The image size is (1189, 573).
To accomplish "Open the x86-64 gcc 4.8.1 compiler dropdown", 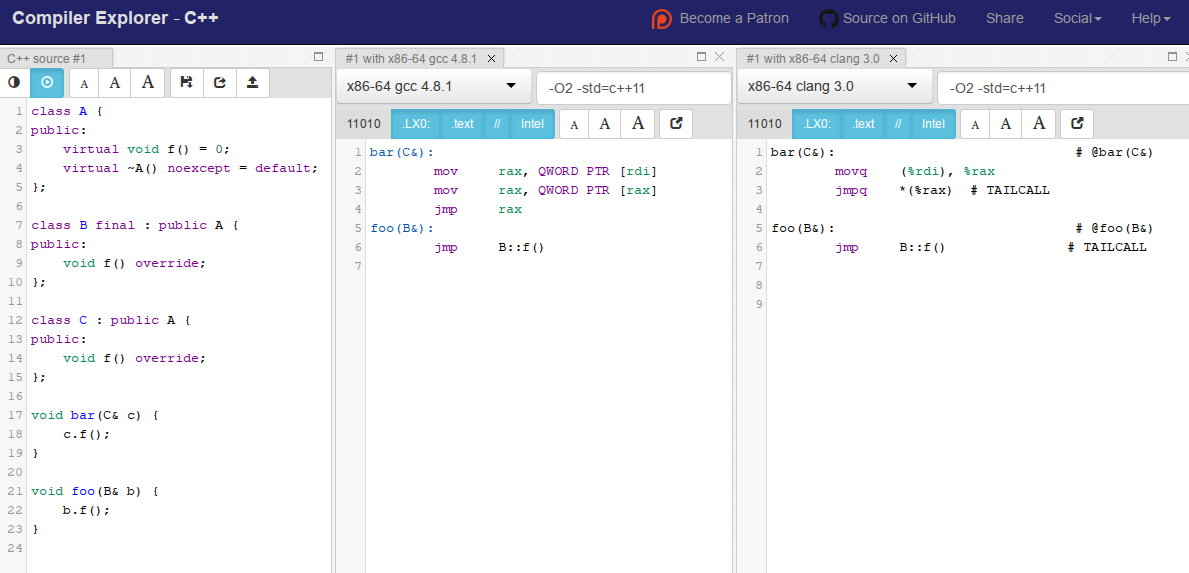I will pyautogui.click(x=433, y=87).
